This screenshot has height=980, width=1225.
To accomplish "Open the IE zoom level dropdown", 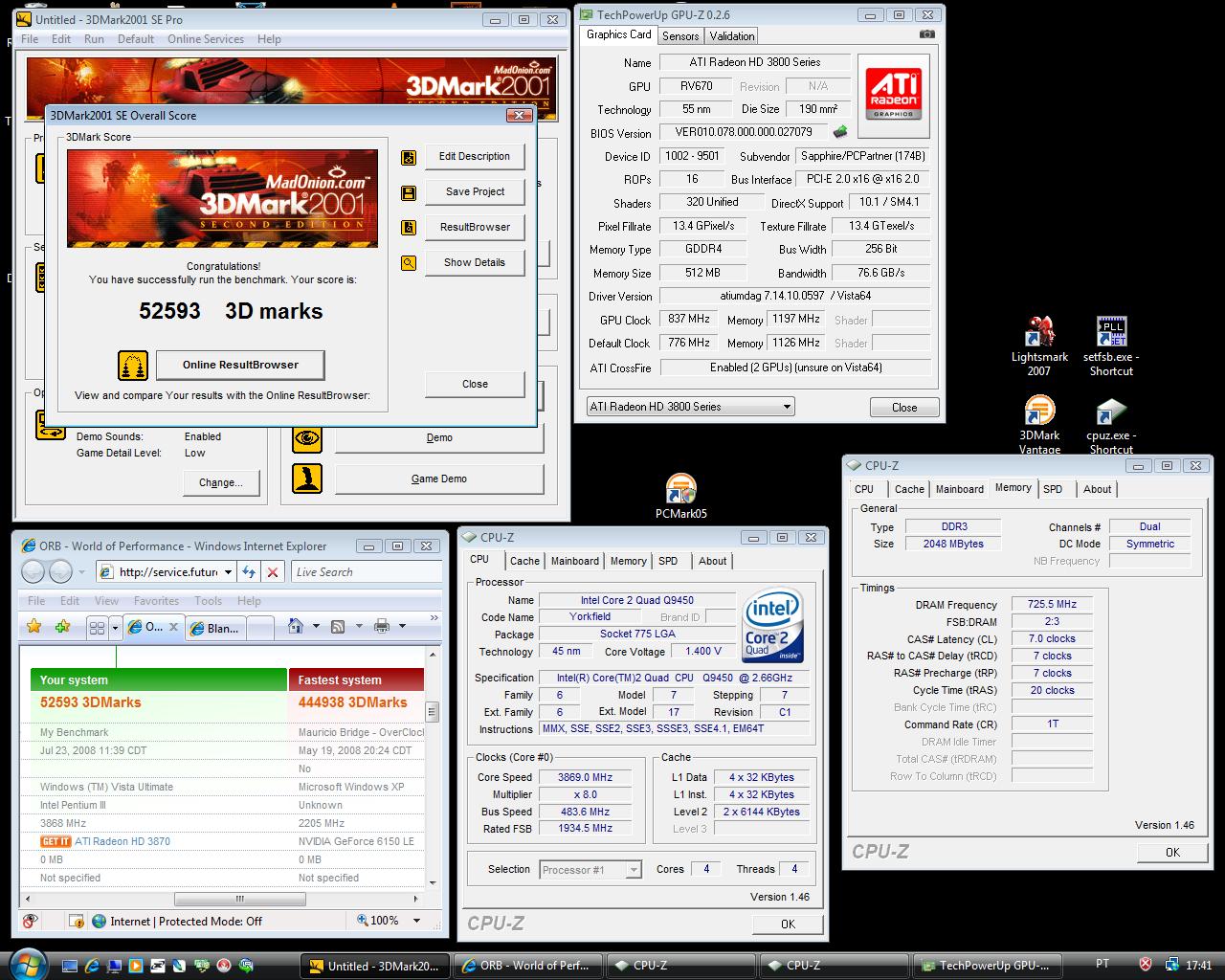I will 416,921.
